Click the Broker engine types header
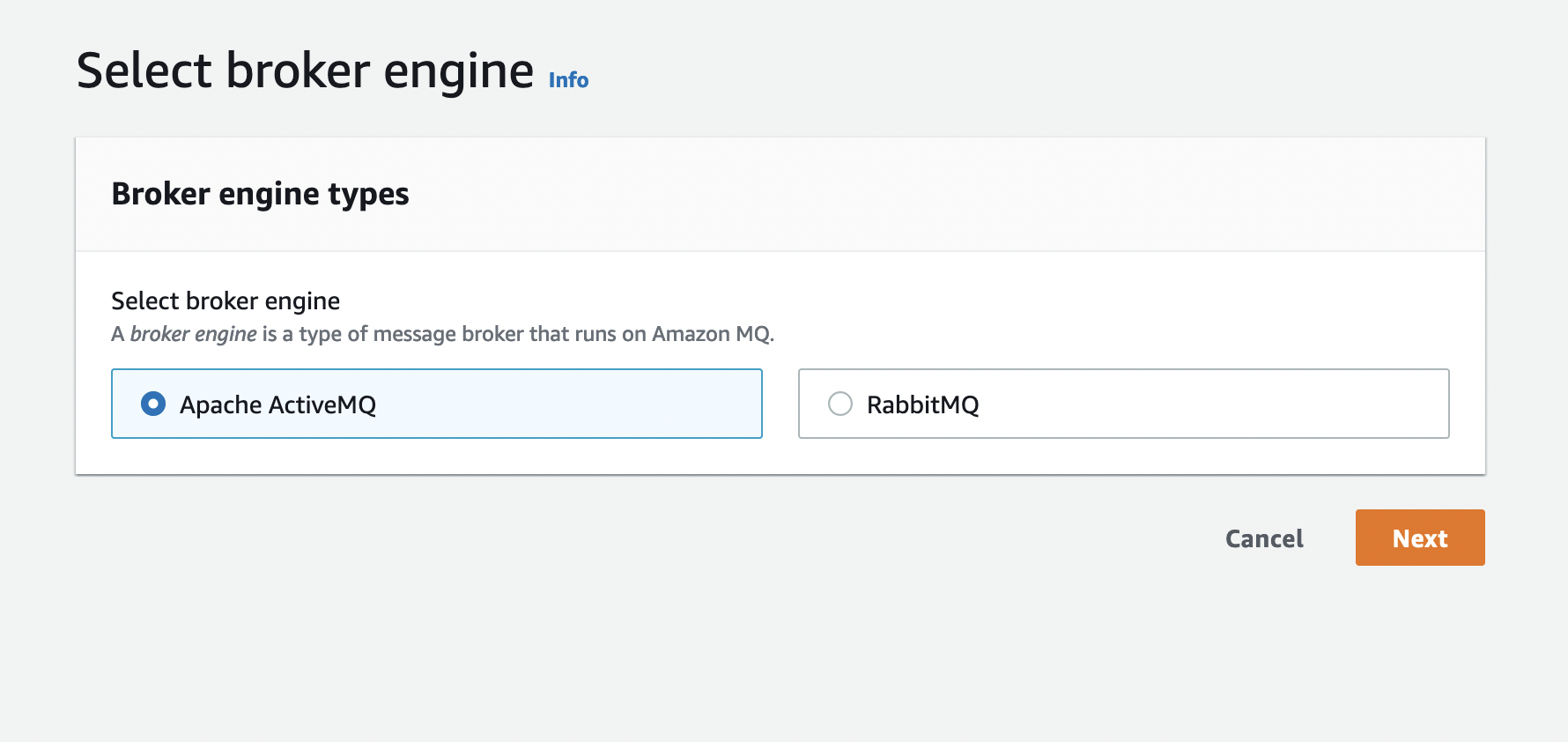Image resolution: width=1568 pixels, height=742 pixels. click(260, 194)
